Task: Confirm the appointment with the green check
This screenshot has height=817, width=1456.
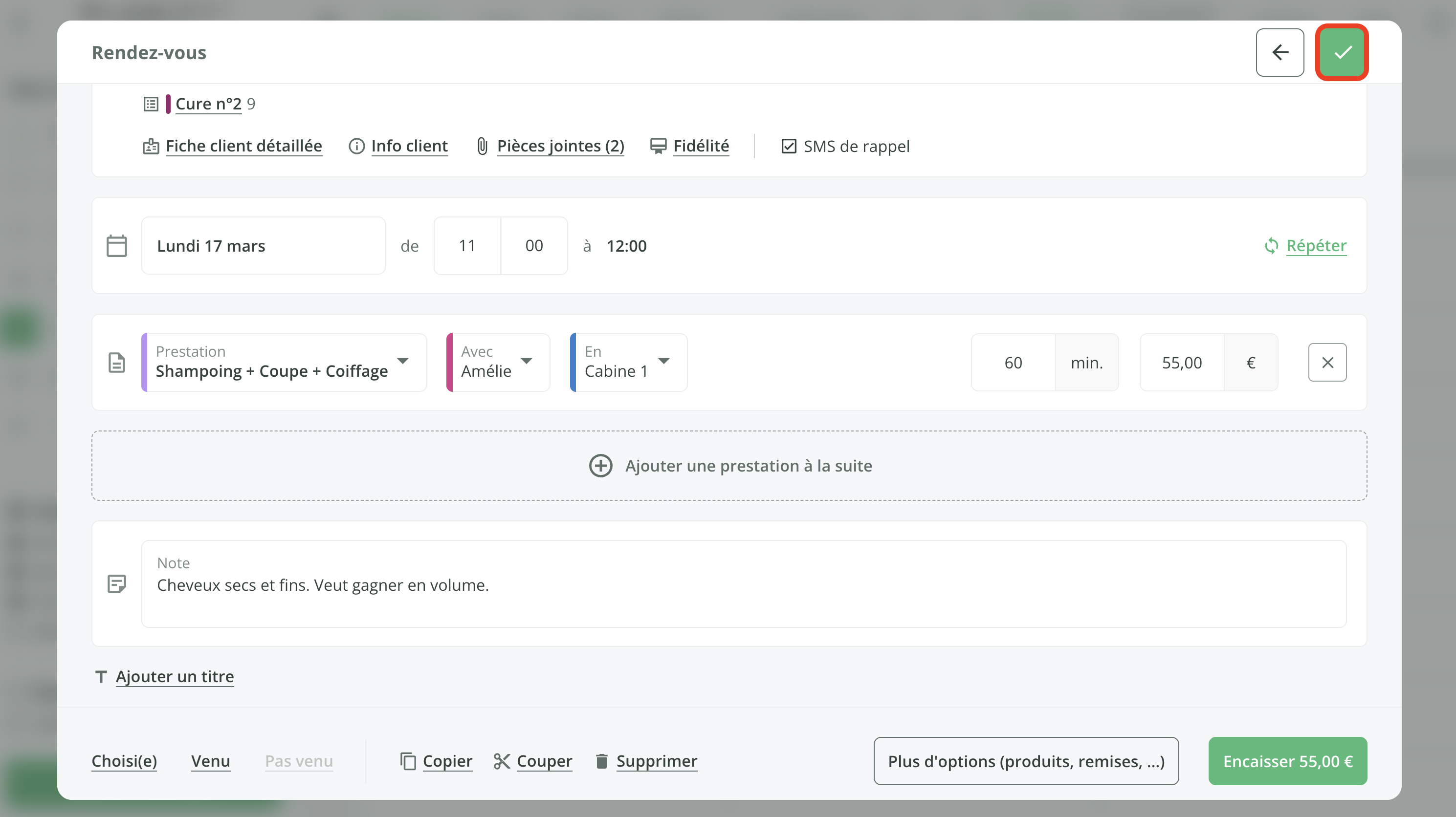Action: tap(1342, 52)
